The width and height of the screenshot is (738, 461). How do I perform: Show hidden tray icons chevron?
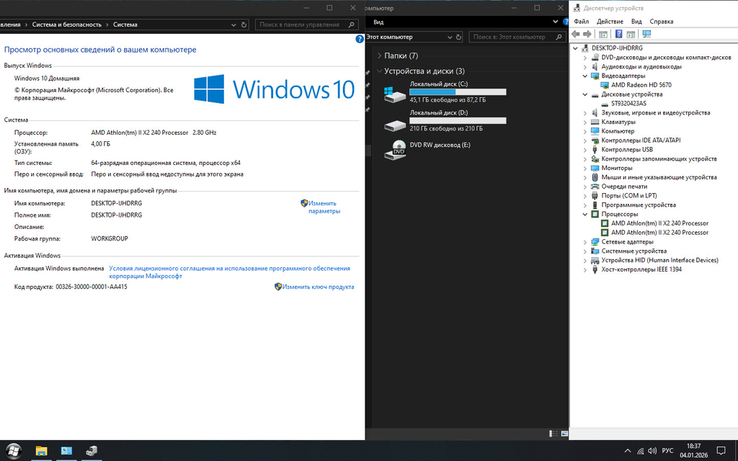pyautogui.click(x=627, y=451)
